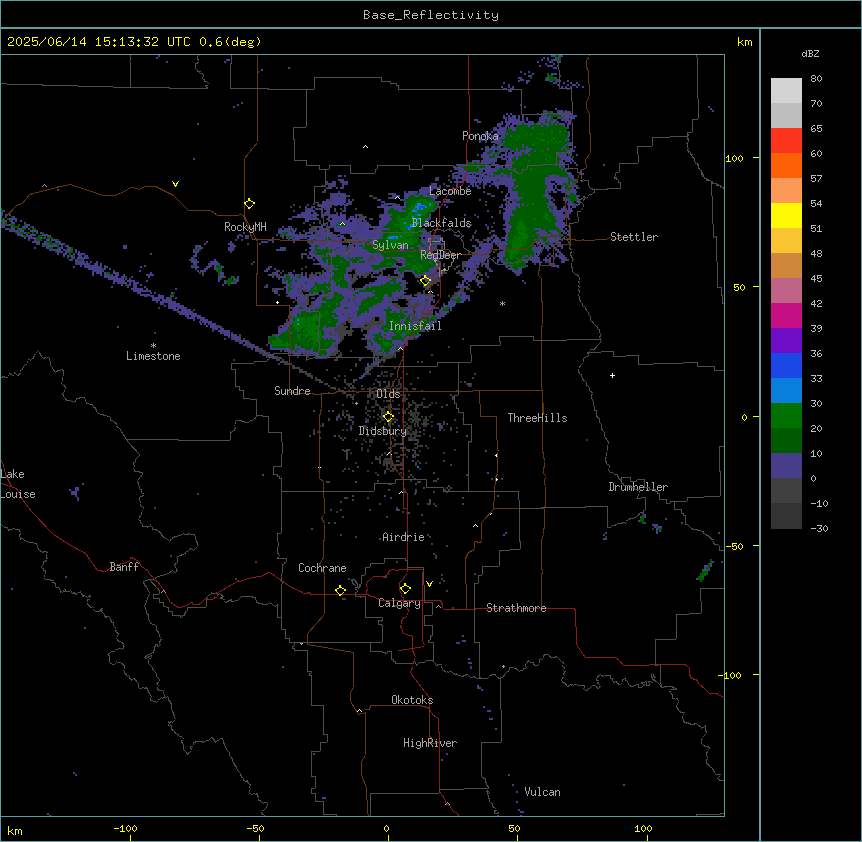
Task: Click the Calgary city label
Action: pyautogui.click(x=399, y=603)
